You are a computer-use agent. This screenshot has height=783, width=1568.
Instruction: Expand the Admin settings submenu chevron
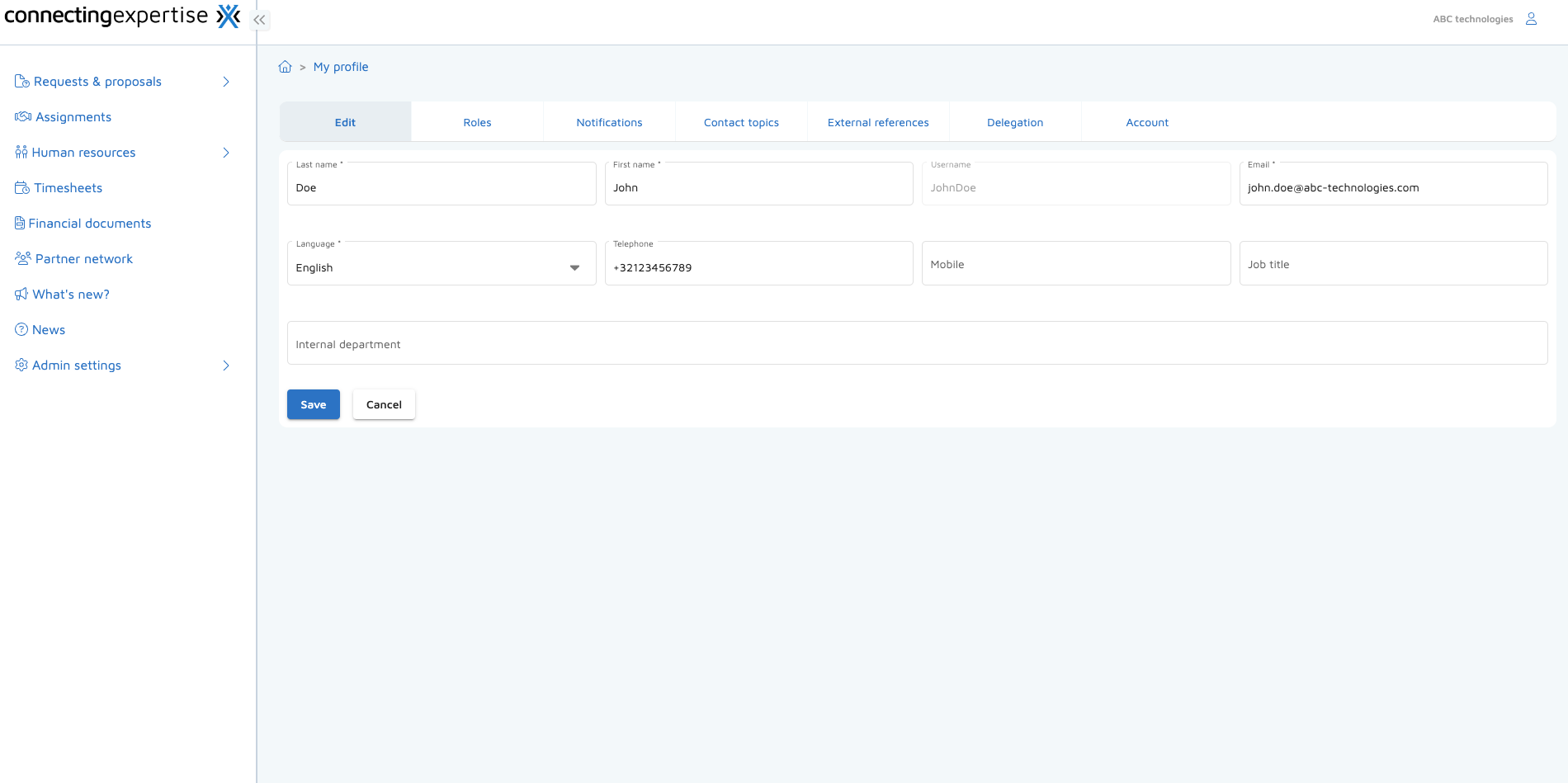(x=226, y=366)
